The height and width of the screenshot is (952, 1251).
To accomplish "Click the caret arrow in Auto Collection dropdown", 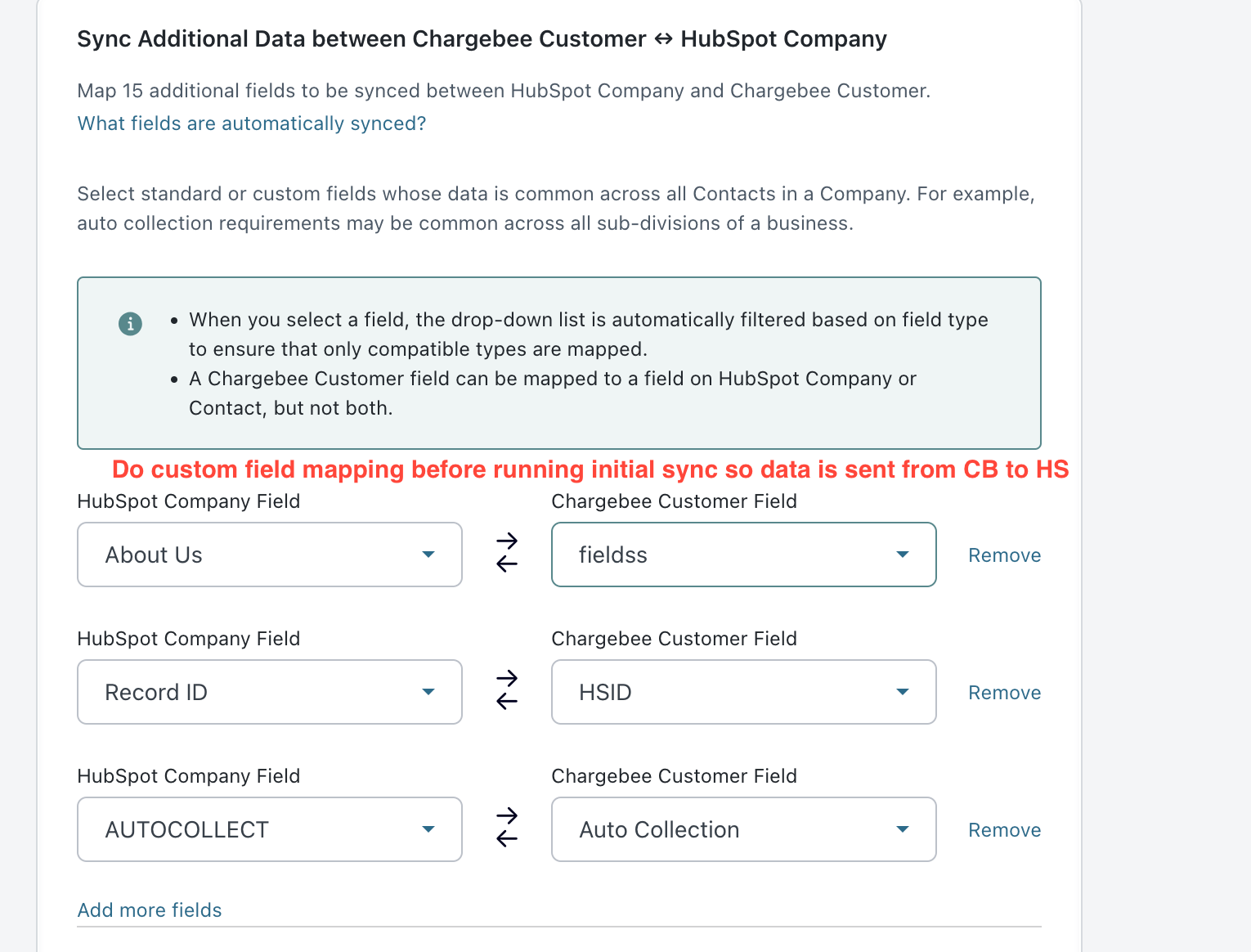I will [x=903, y=829].
